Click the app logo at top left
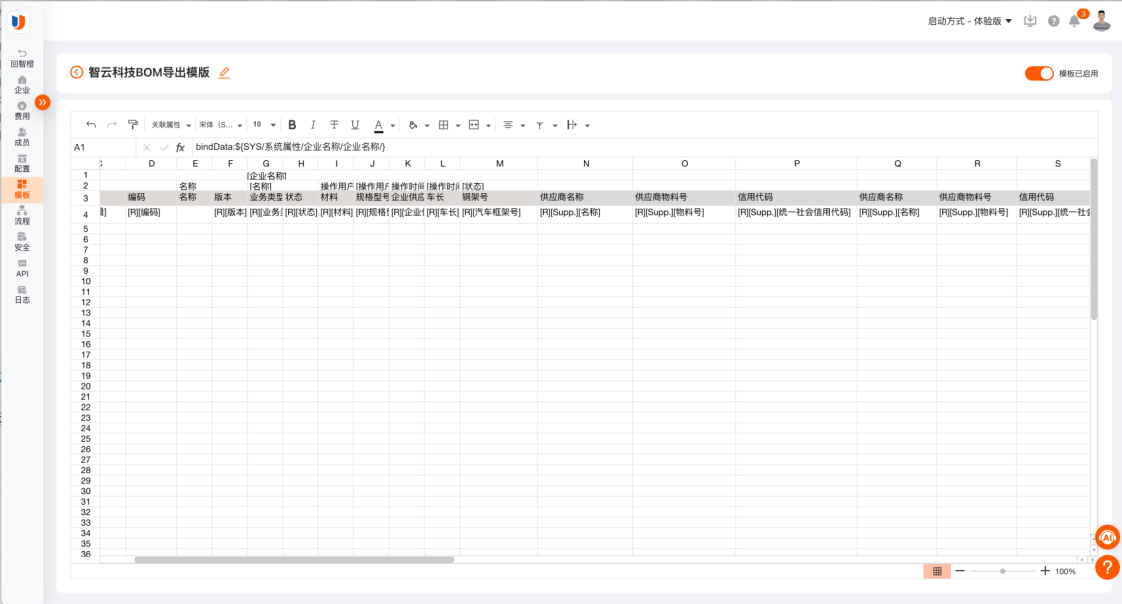 click(19, 22)
